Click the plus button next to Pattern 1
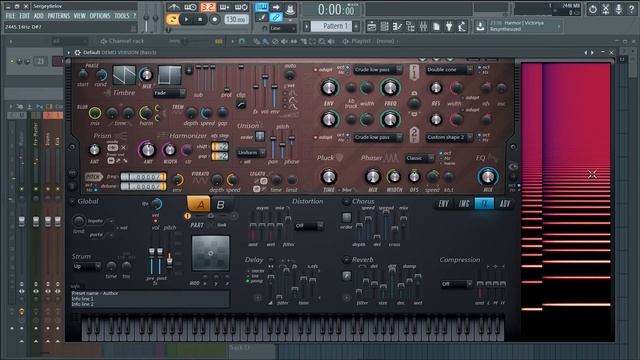 pyautogui.click(x=356, y=27)
